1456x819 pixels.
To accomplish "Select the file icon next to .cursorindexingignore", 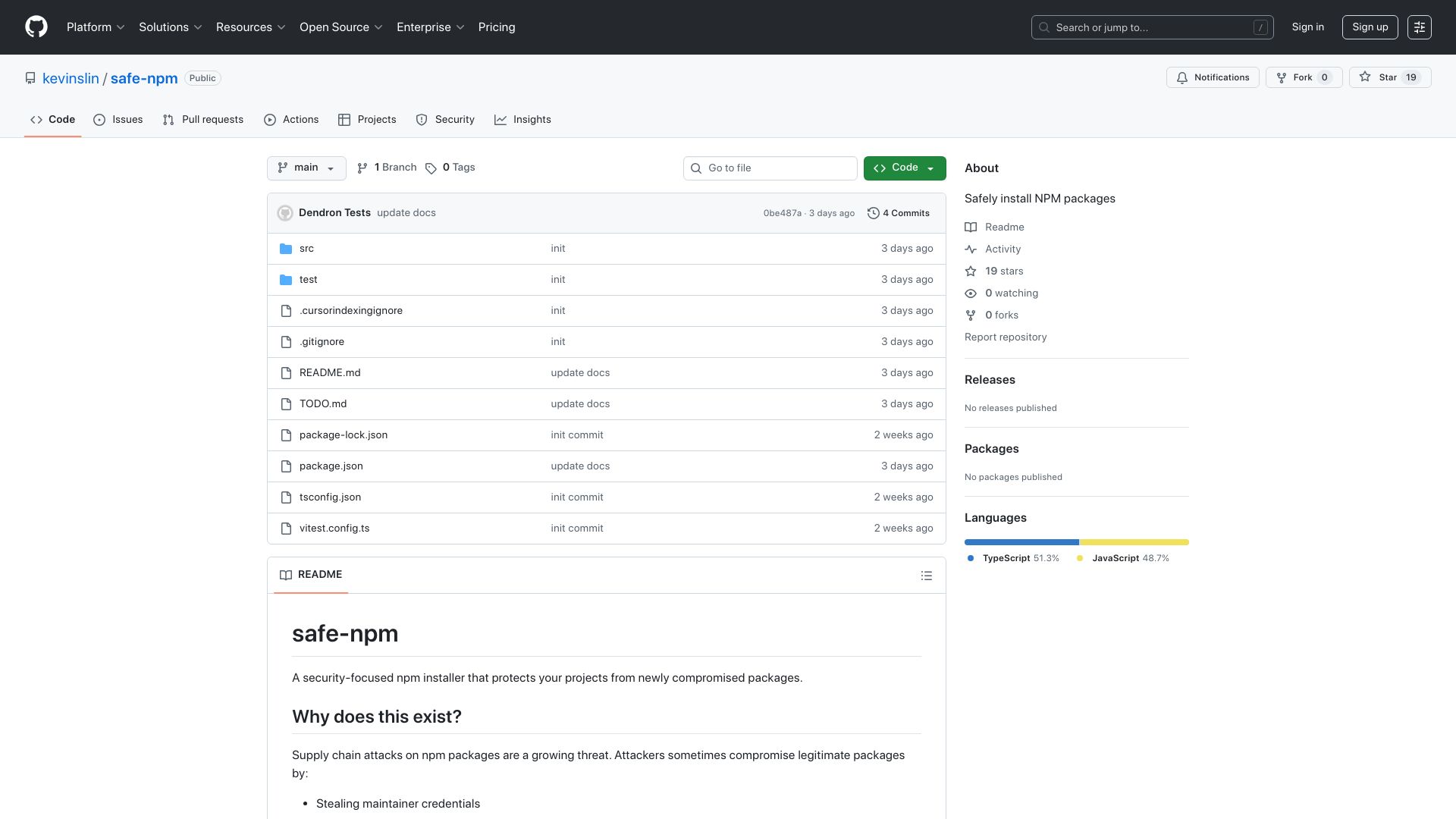I will click(286, 311).
